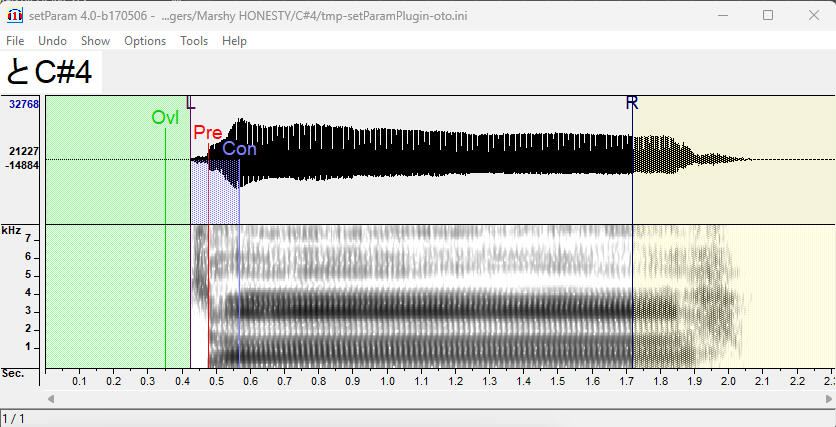Screen dimensions: 836x427
Task: Click the spectrogram at the 1.0 second mark
Action: (x=388, y=300)
